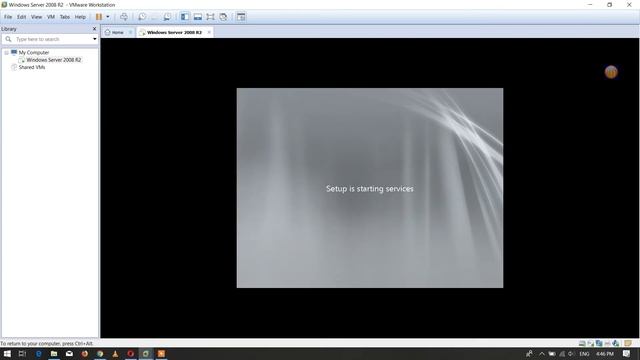Image resolution: width=640 pixels, height=360 pixels.
Task: Click the volume icon in system tray
Action: click(571, 354)
